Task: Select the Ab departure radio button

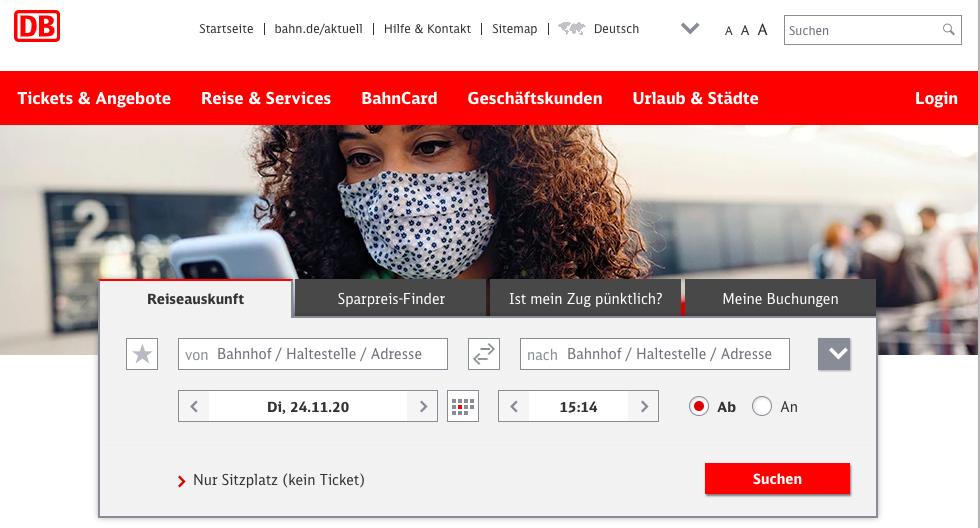Action: tap(699, 407)
